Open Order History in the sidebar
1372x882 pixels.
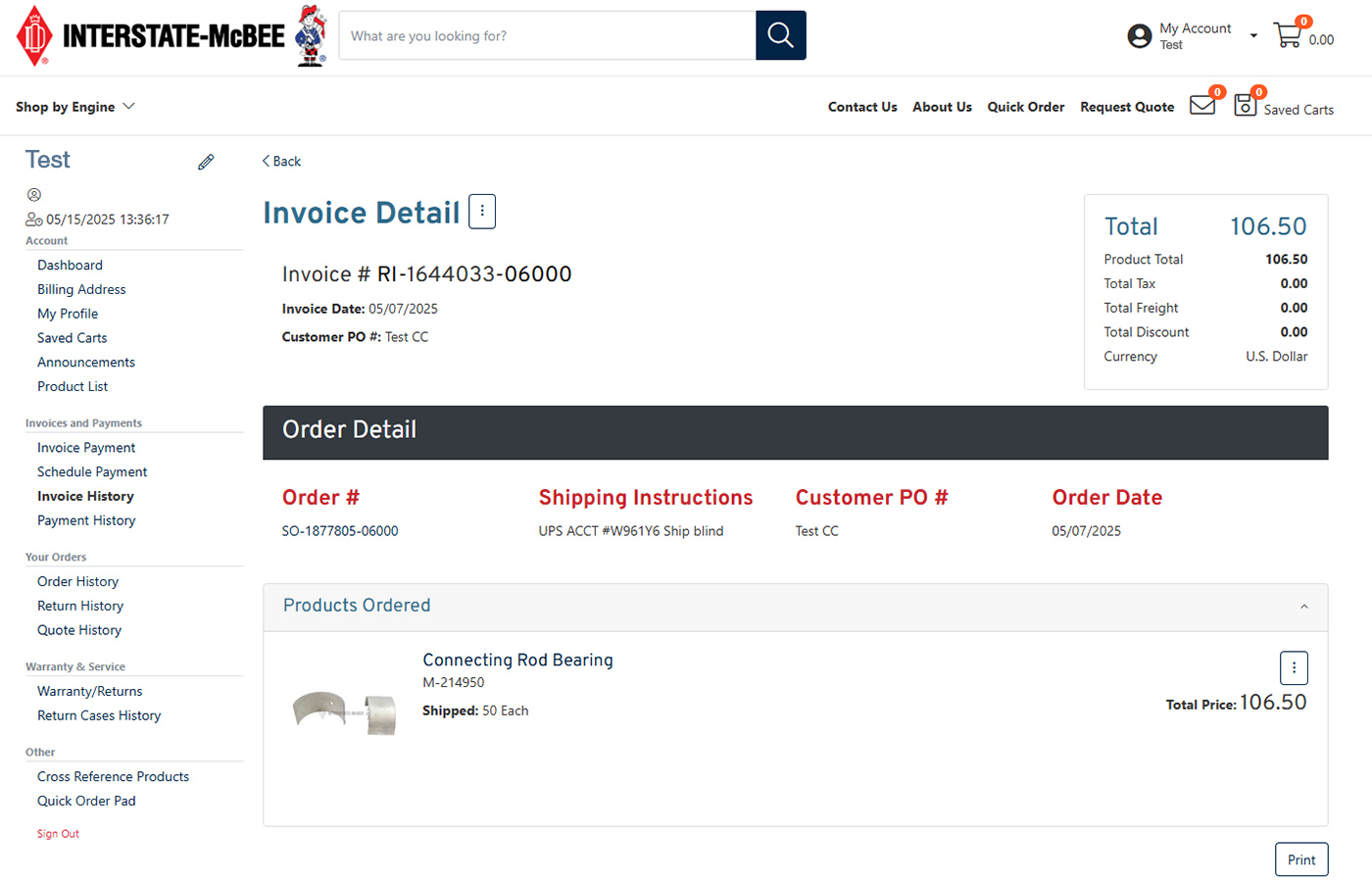click(x=77, y=581)
